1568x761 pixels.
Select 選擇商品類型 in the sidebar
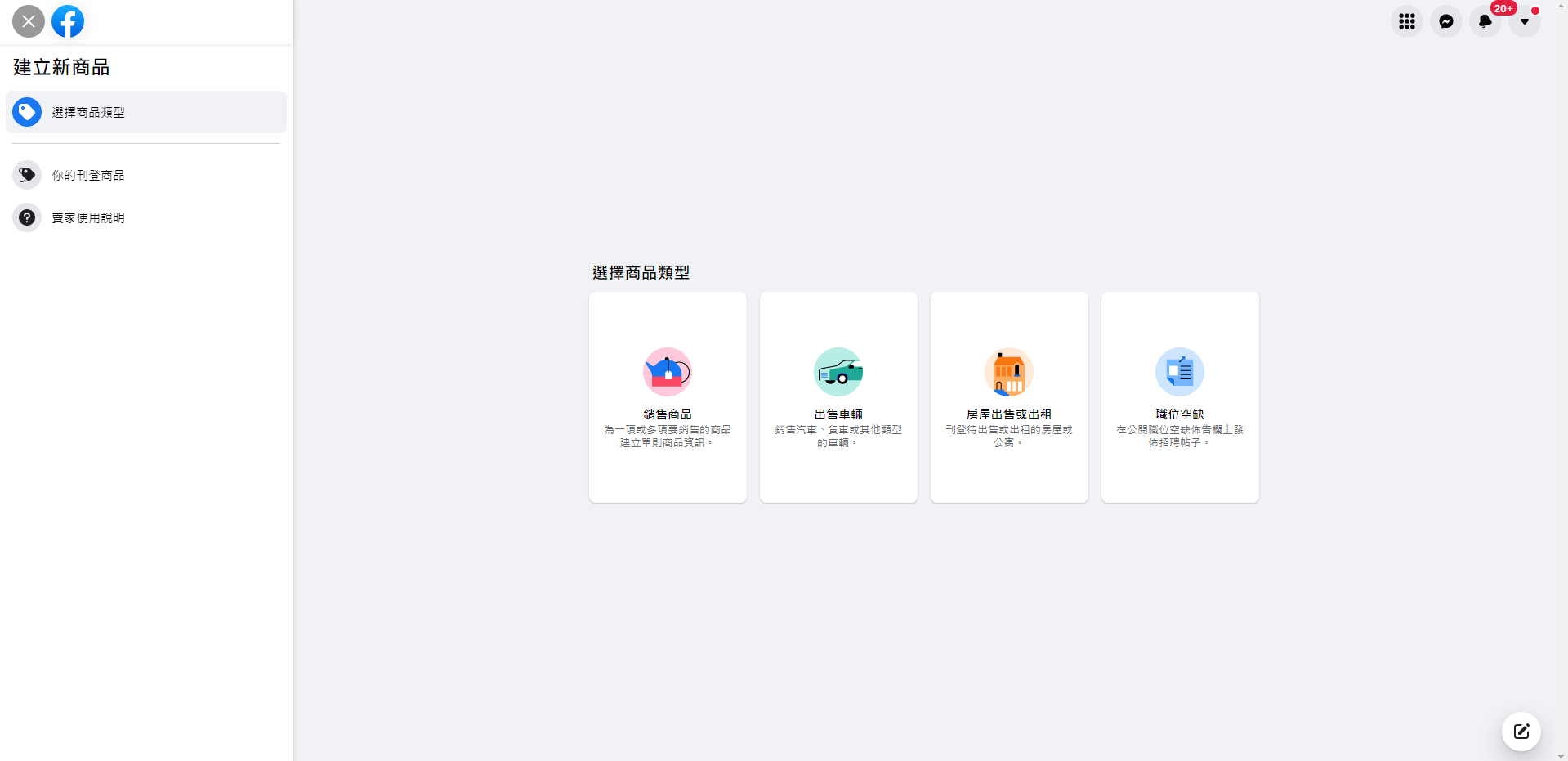point(88,113)
